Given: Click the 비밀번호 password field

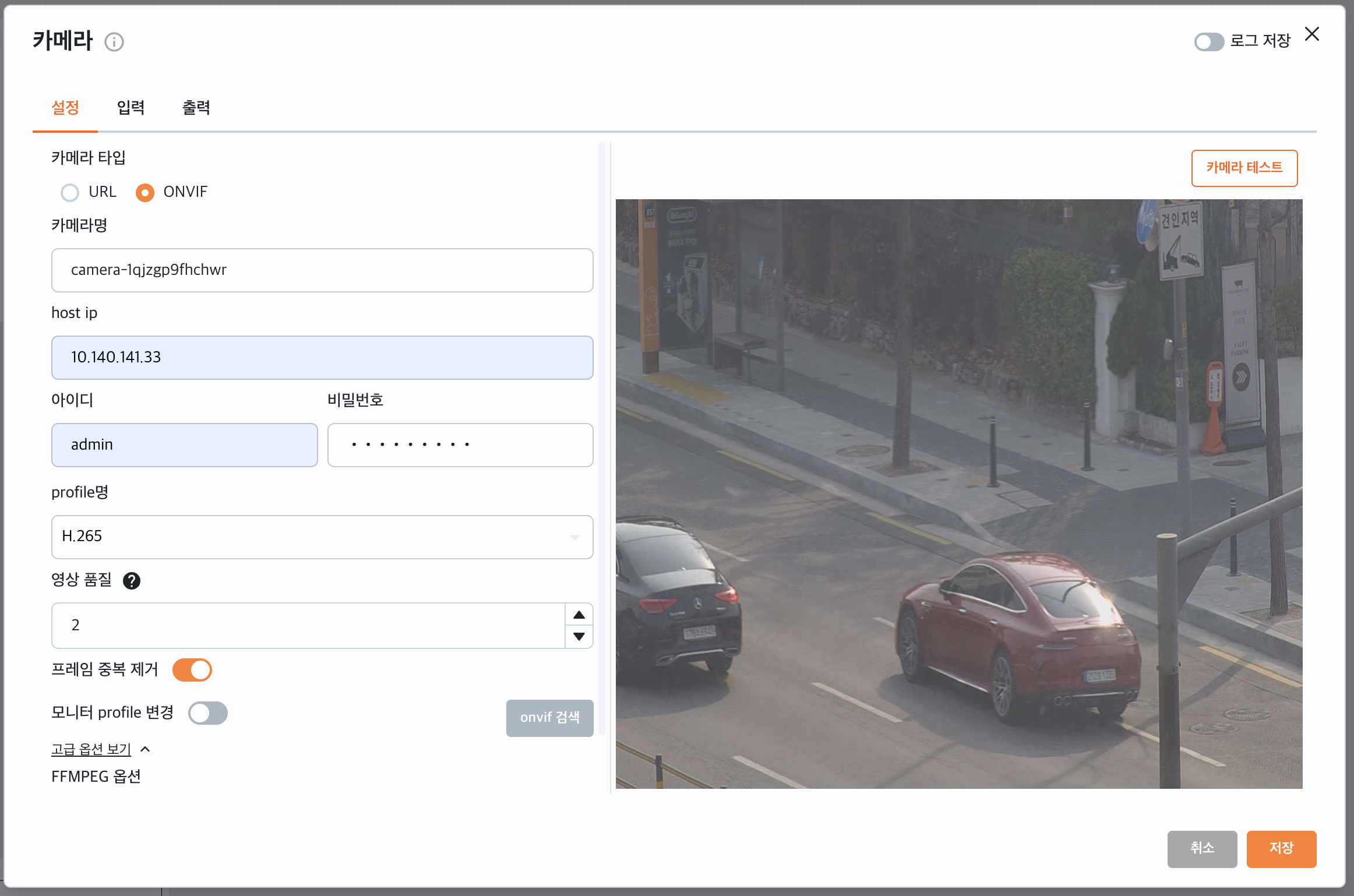Looking at the screenshot, I should (460, 445).
